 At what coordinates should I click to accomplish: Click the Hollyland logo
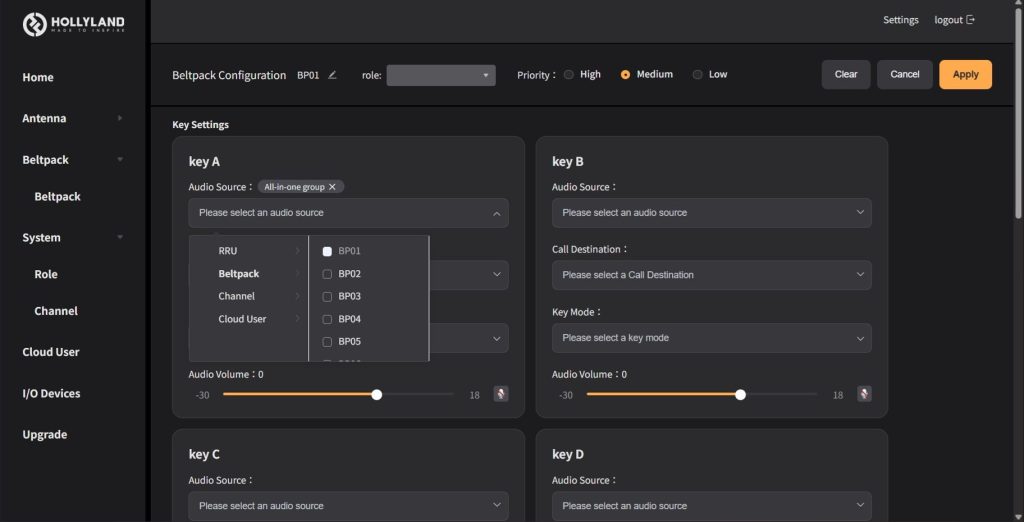[74, 24]
